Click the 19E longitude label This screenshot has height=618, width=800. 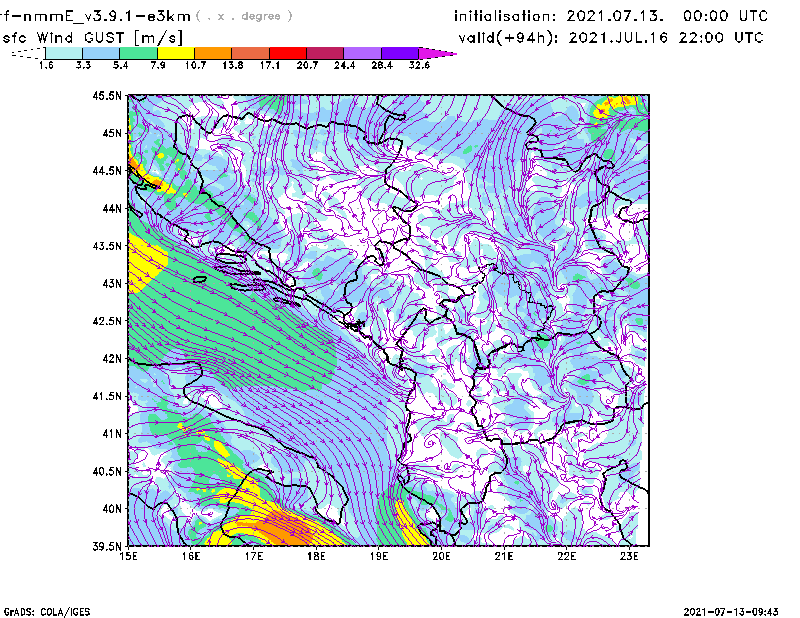tap(379, 556)
